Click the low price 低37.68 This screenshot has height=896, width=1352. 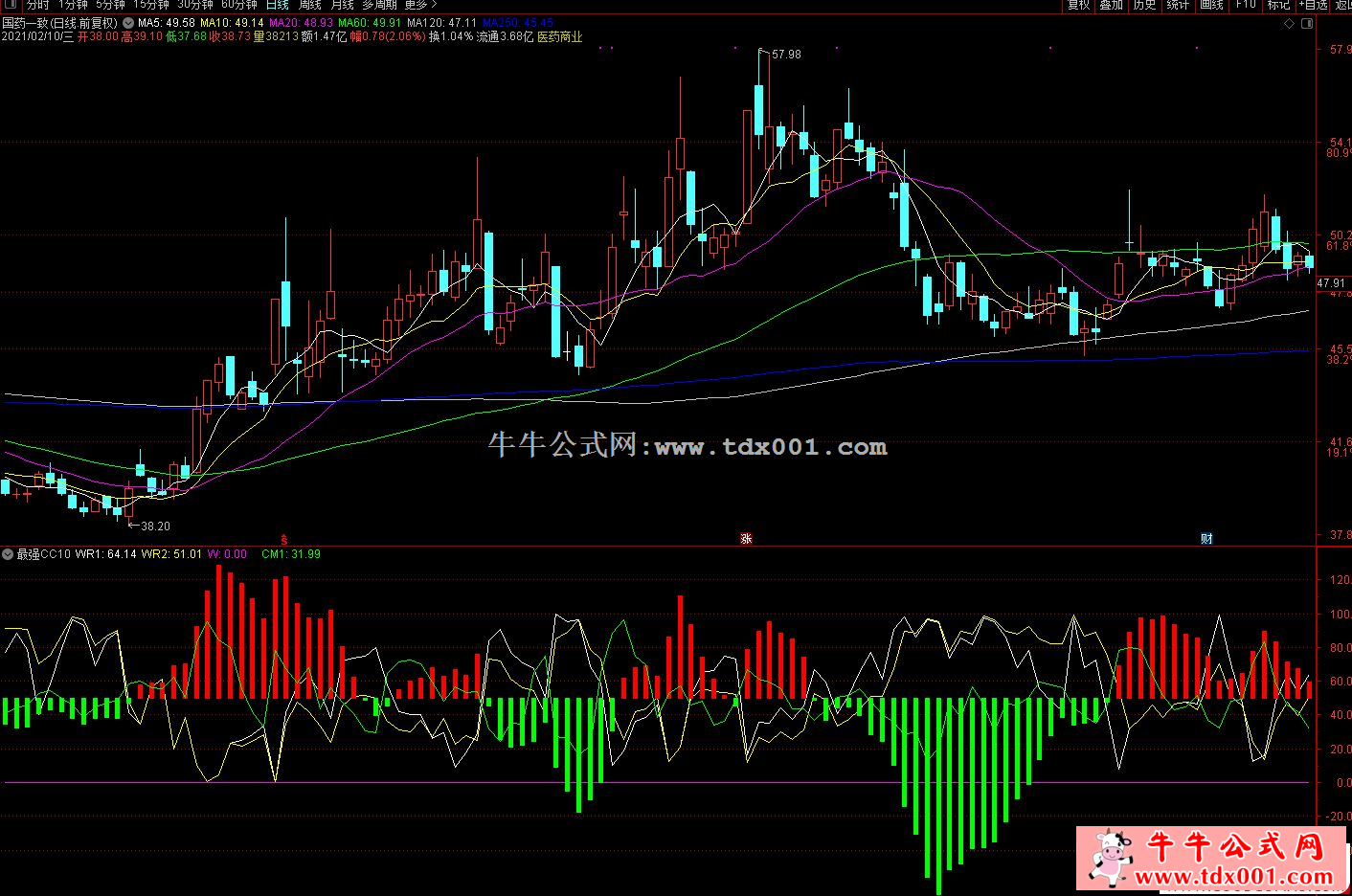[x=186, y=36]
